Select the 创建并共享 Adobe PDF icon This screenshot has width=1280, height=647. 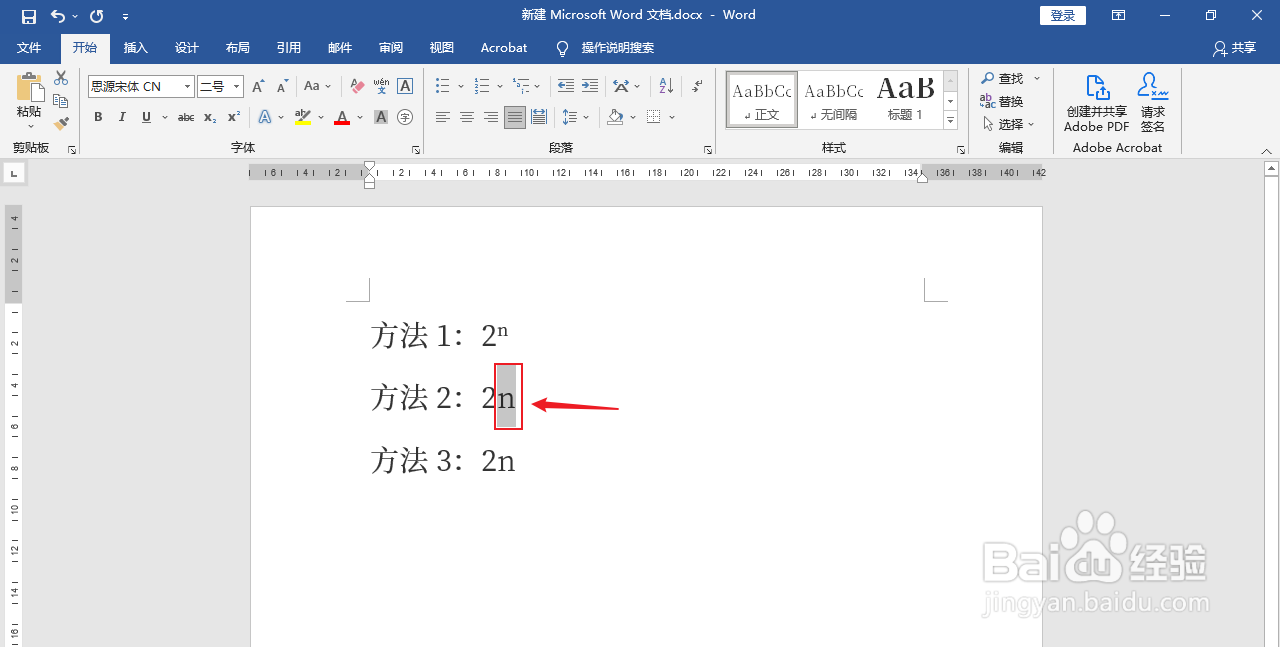tap(1096, 100)
